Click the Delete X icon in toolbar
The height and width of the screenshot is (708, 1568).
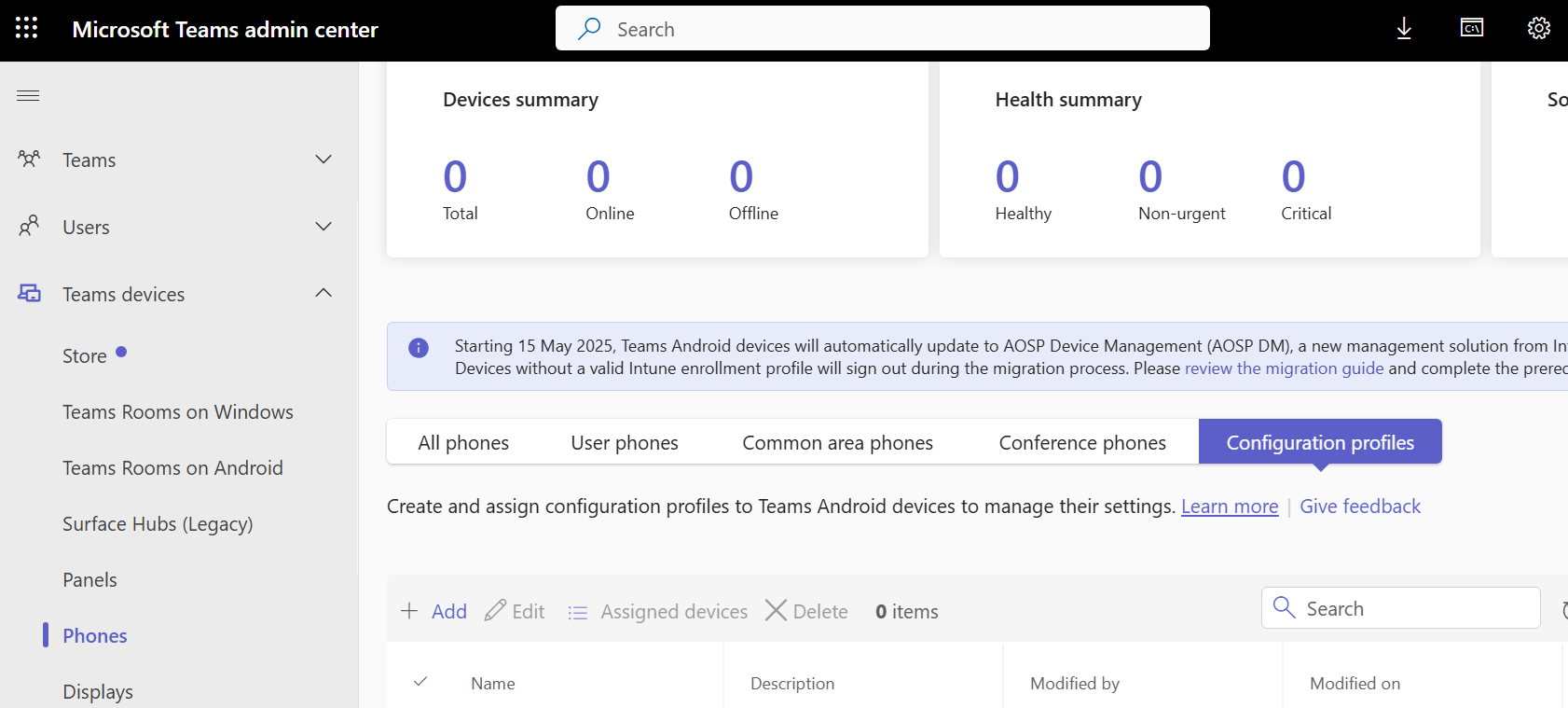[776, 610]
